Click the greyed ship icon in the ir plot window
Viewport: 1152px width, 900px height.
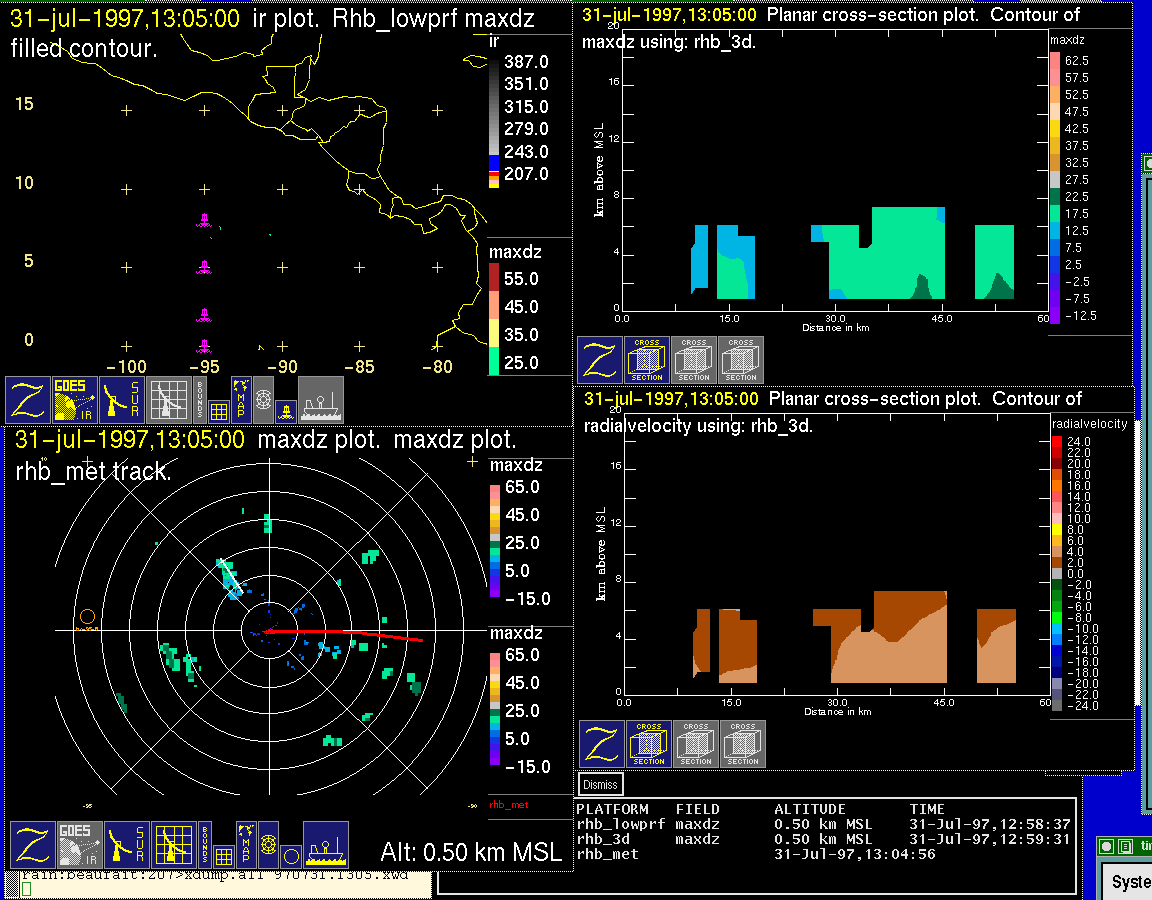321,400
